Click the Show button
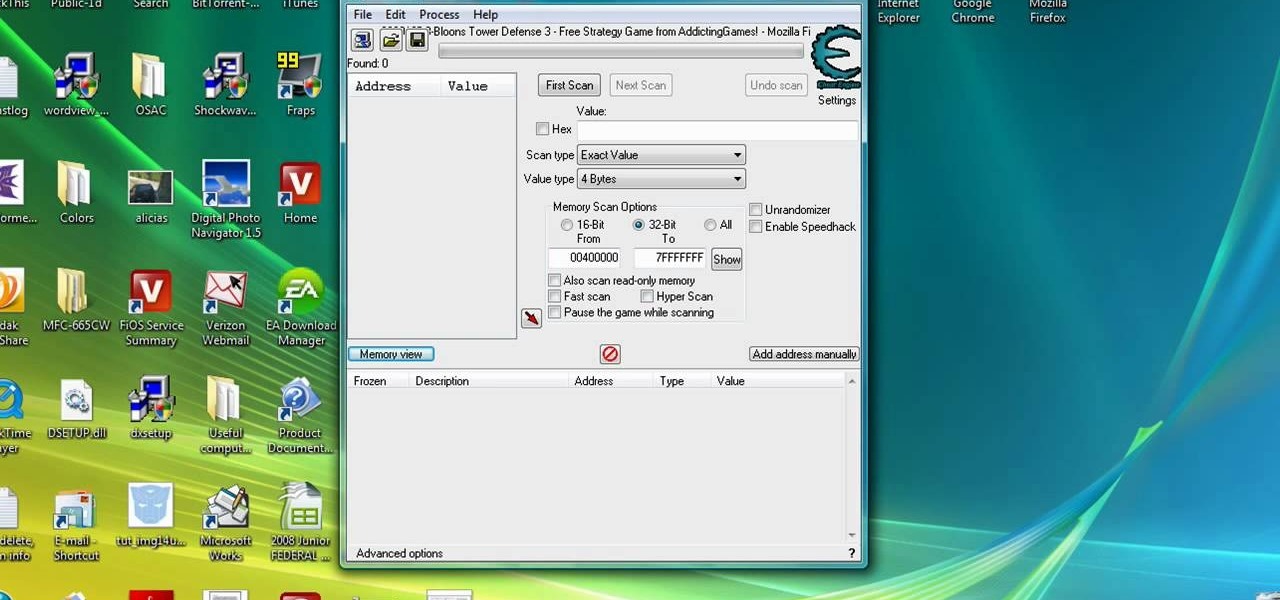This screenshot has height=600, width=1280. (727, 259)
